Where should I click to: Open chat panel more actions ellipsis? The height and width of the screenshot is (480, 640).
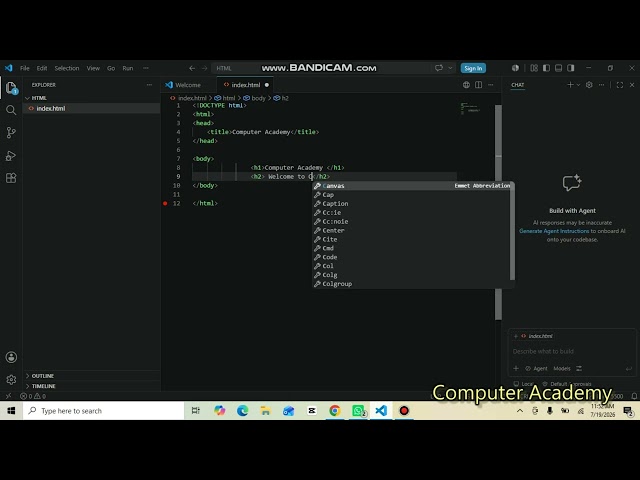pos(601,85)
